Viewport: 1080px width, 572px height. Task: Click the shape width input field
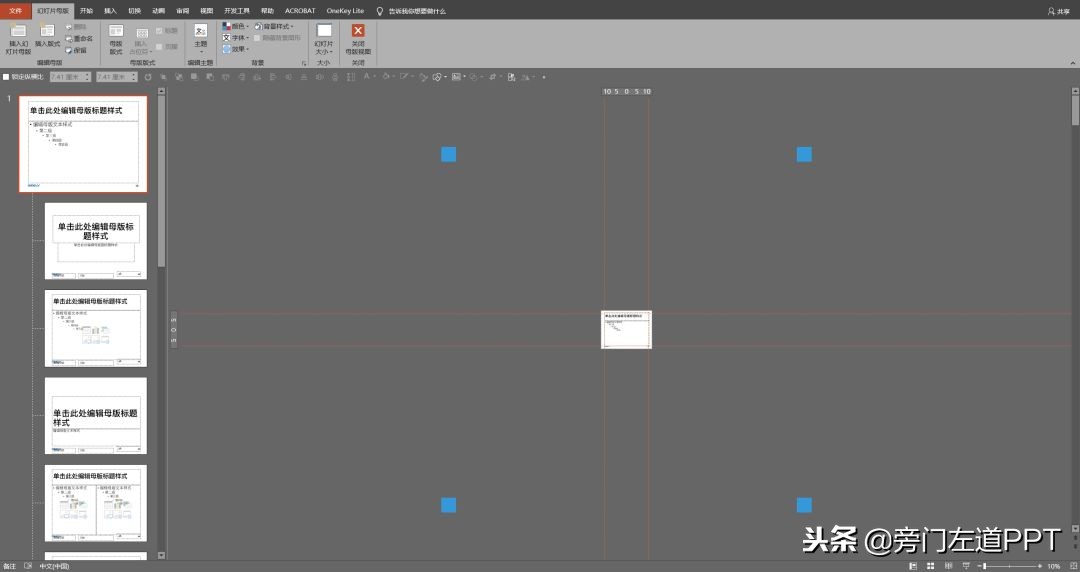point(116,77)
